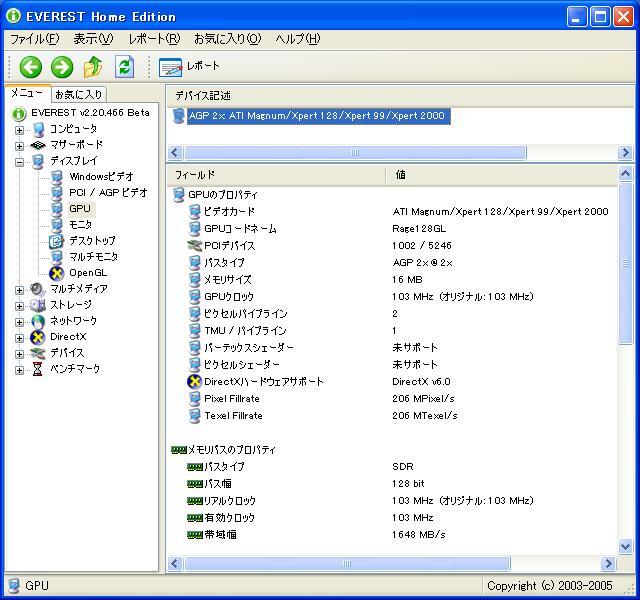Click the DirectXハードウェアサポート row icon
Screen dimensions: 640x600
(x=194, y=382)
